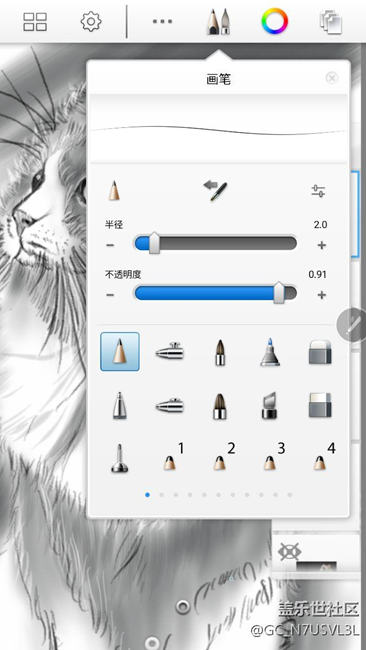Open the gallery grid view

35,22
